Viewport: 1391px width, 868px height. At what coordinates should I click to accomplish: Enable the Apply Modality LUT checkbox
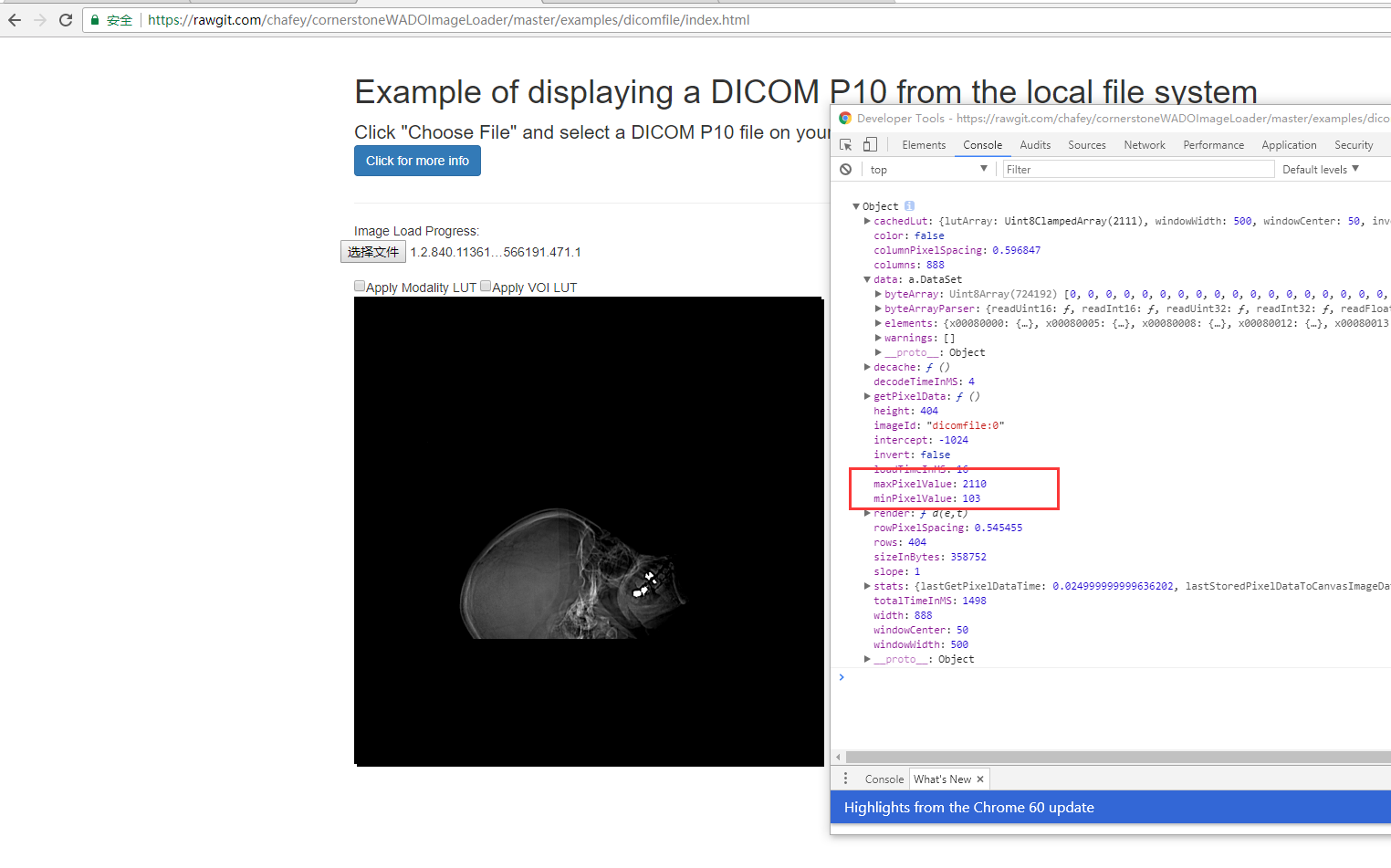[360, 286]
